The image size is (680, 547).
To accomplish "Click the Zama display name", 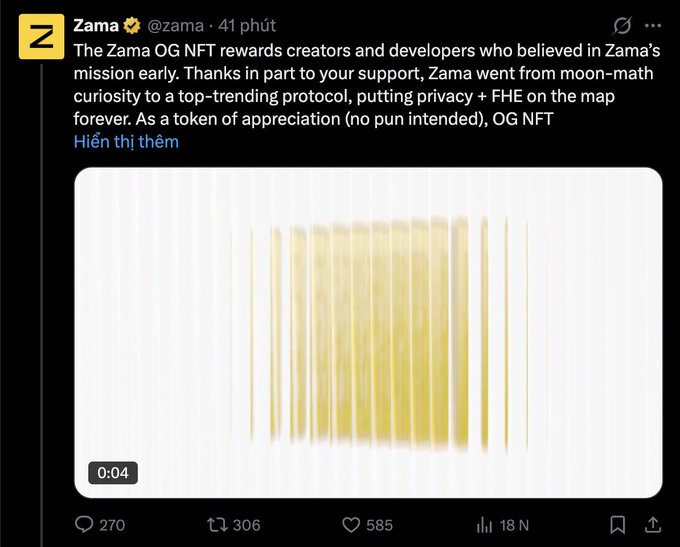I will pyautogui.click(x=96, y=25).
